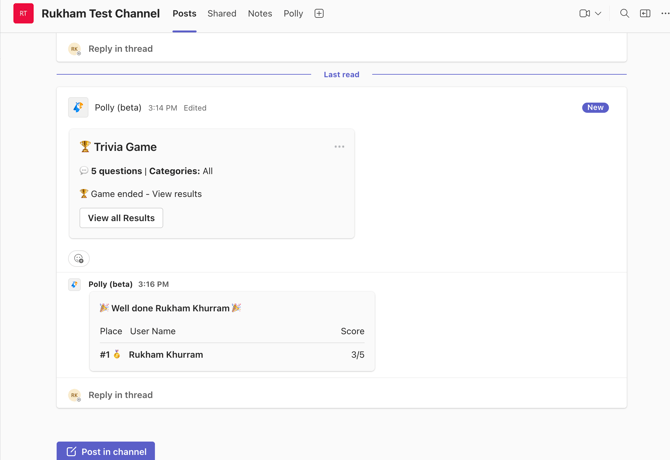Reply in thread under the trivia results

(x=120, y=395)
